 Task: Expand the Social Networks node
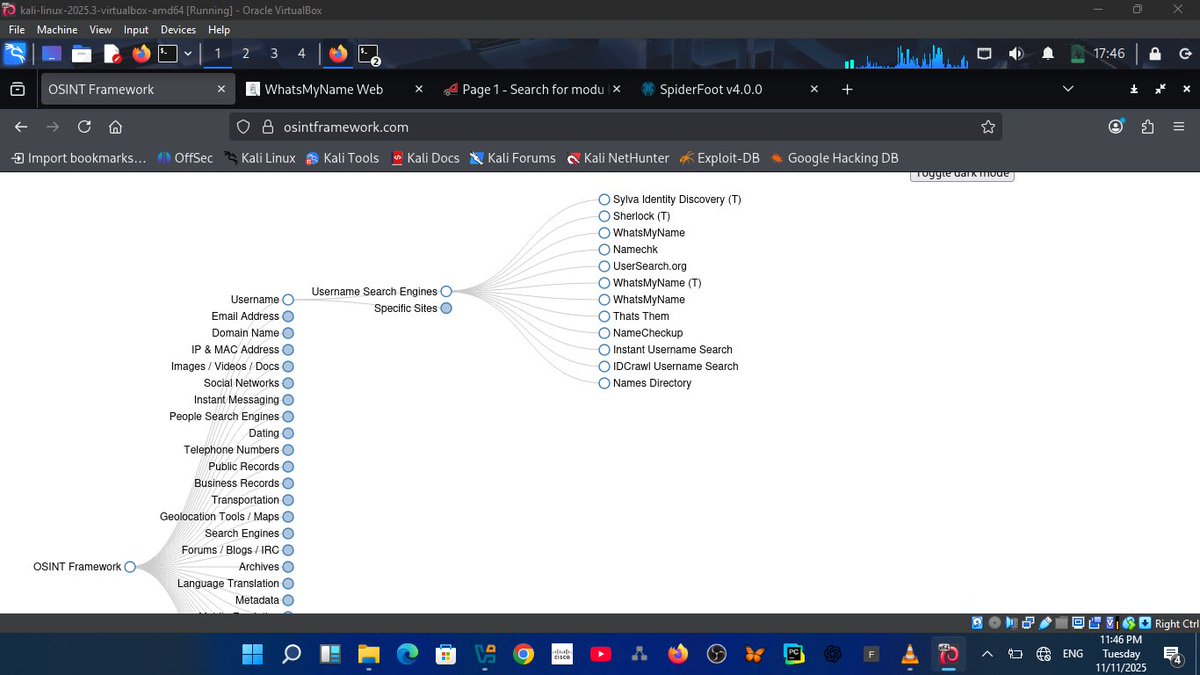click(288, 383)
